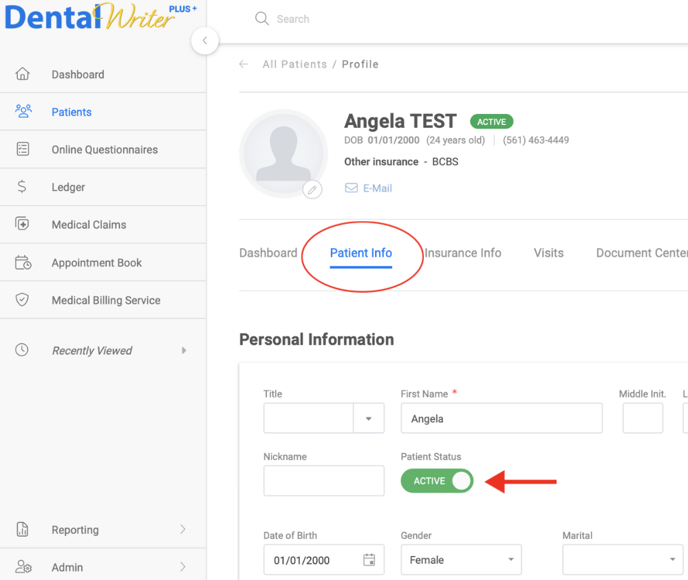688x580 pixels.
Task: Click the envelope icon next to E-Mail
Action: [x=351, y=188]
